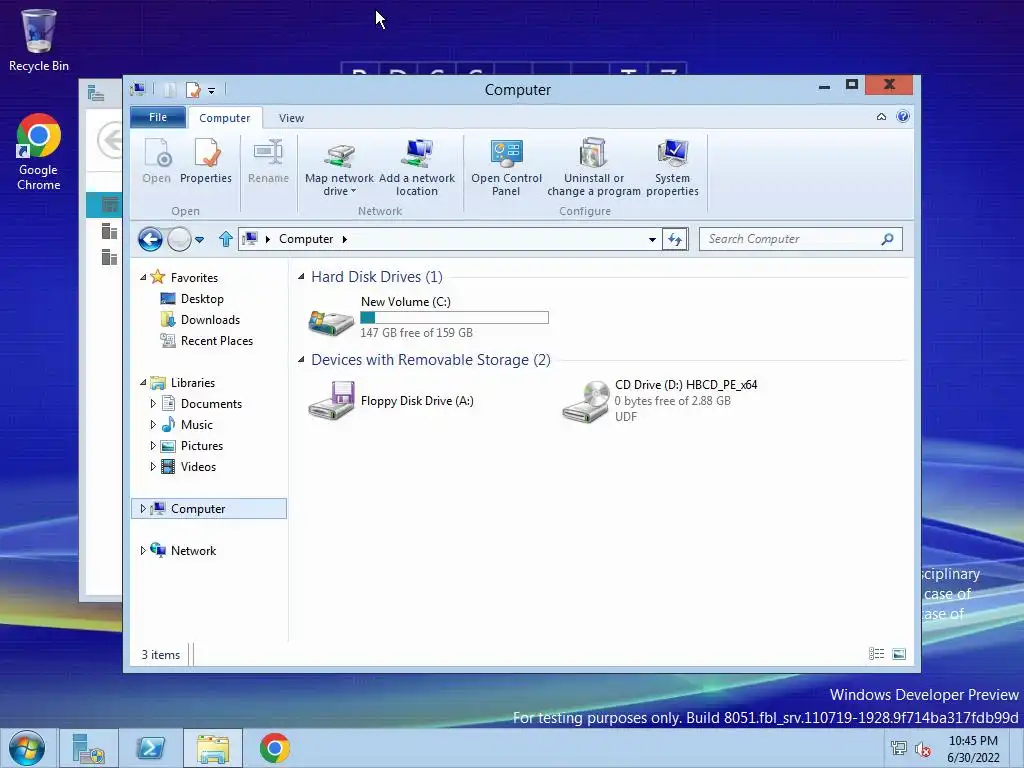
Task: Open Recycle Bin on desktop
Action: click(39, 40)
